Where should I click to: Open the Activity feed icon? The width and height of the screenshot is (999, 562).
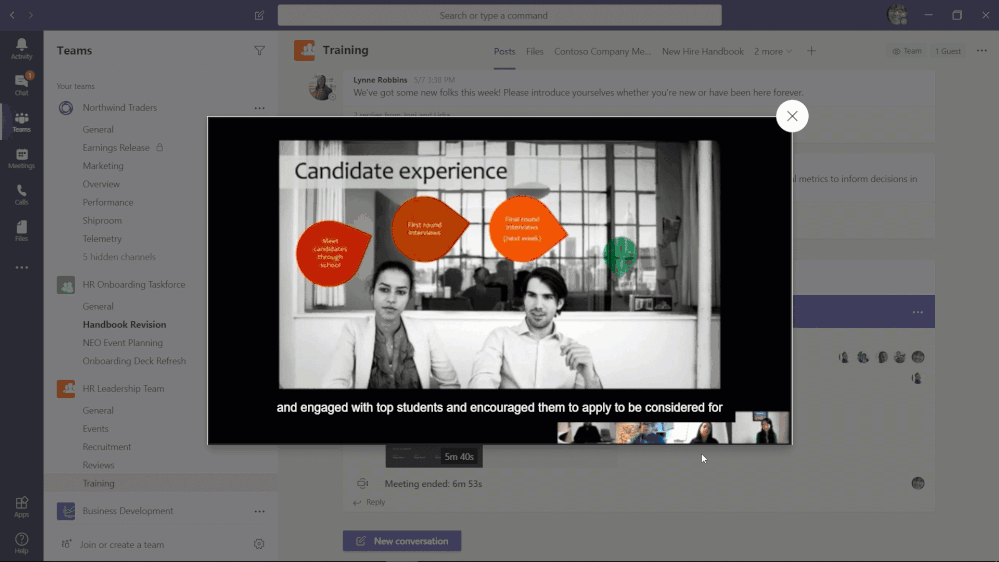point(21,48)
